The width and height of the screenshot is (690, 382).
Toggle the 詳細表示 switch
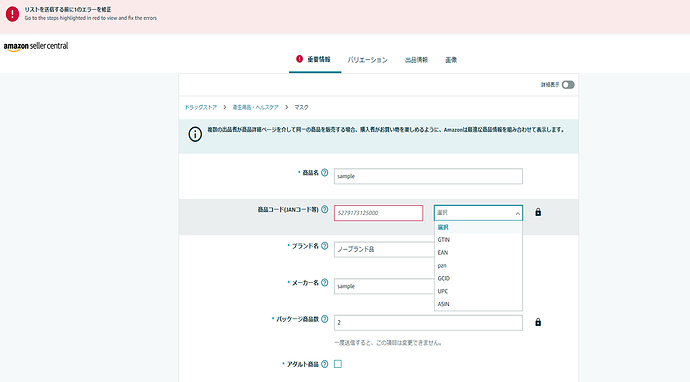(x=568, y=84)
